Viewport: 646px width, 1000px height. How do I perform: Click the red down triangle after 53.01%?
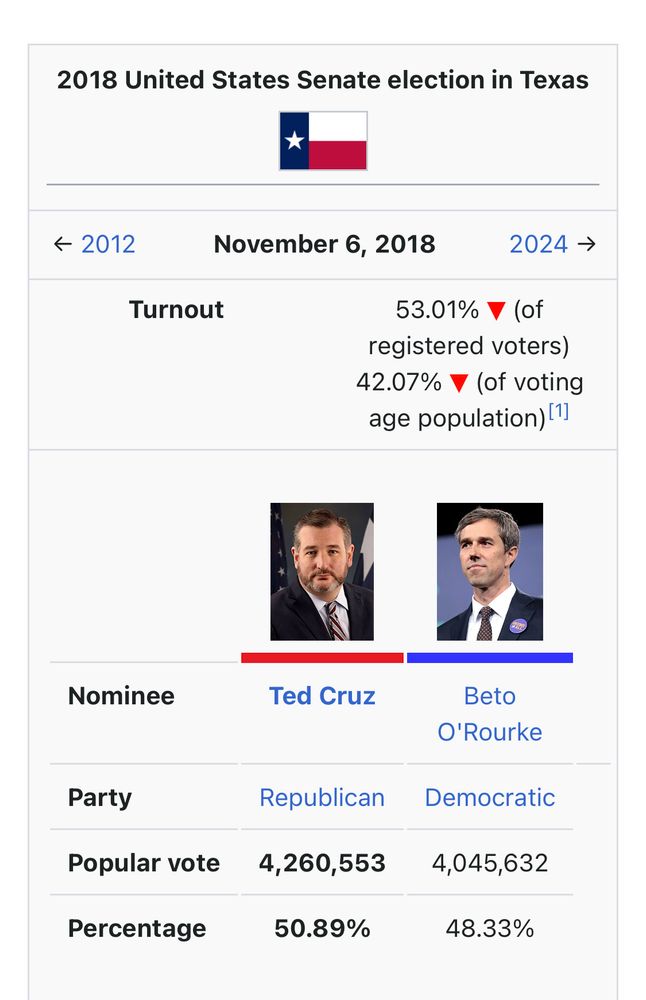pos(496,311)
